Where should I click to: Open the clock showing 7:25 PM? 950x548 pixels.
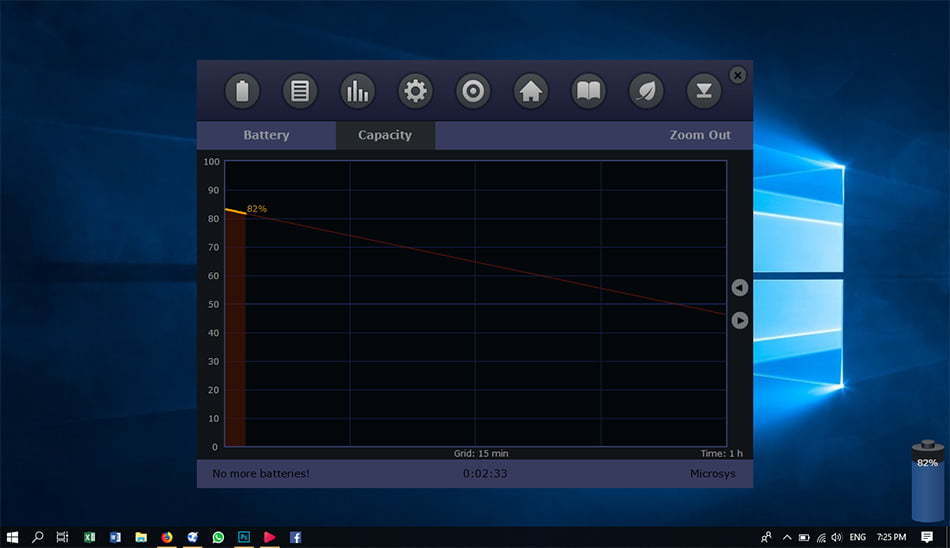(891, 537)
